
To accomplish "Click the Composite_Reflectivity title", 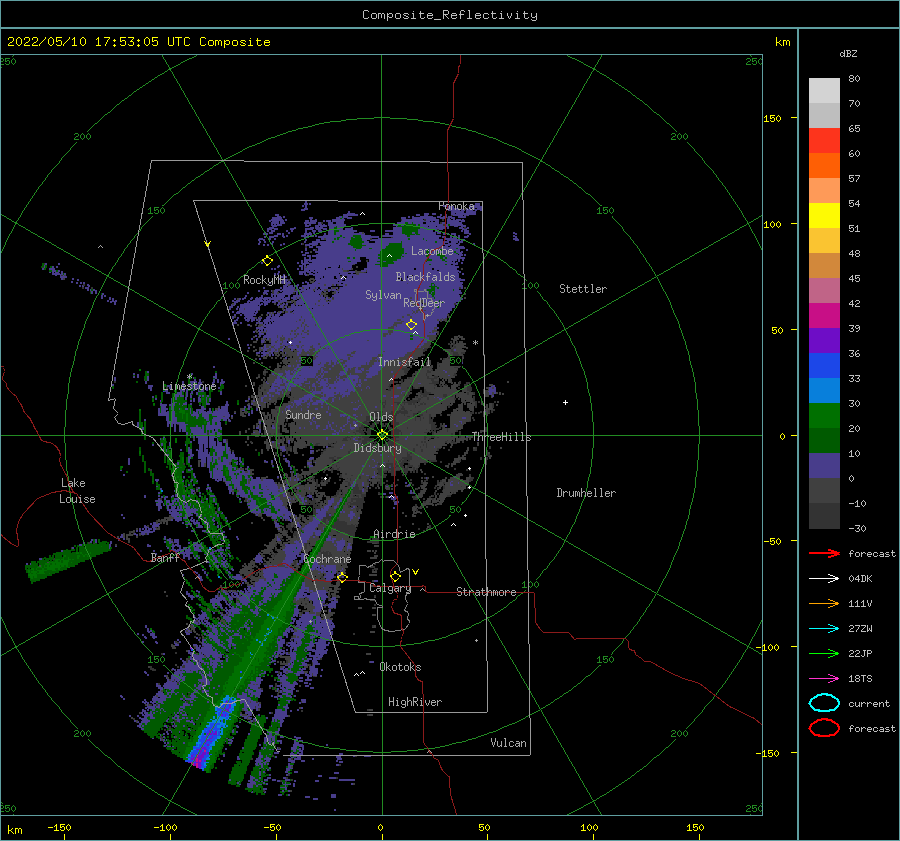I will pos(450,15).
